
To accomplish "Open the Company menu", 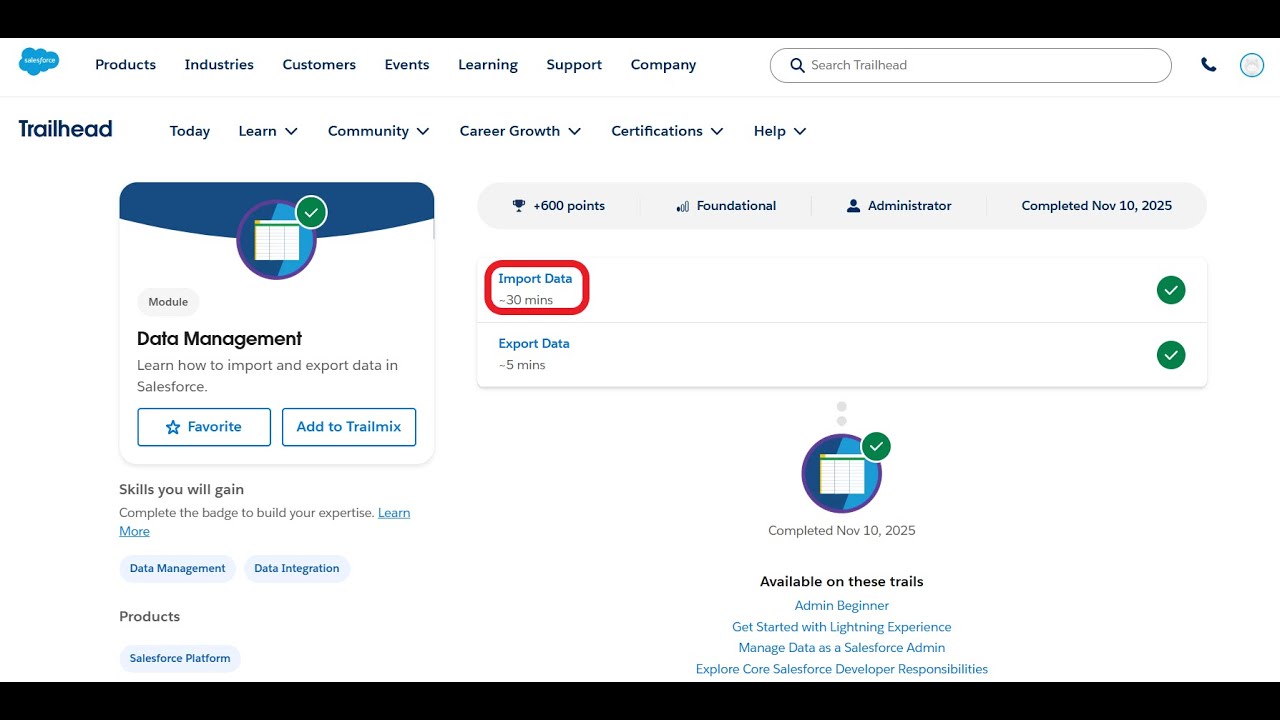I will tap(663, 65).
